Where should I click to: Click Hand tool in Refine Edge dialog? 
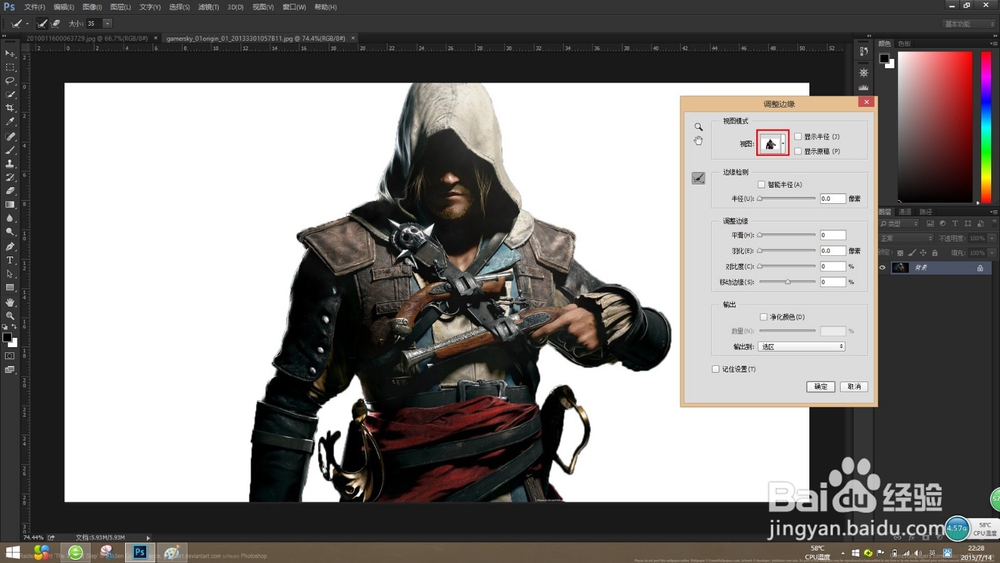(x=698, y=141)
